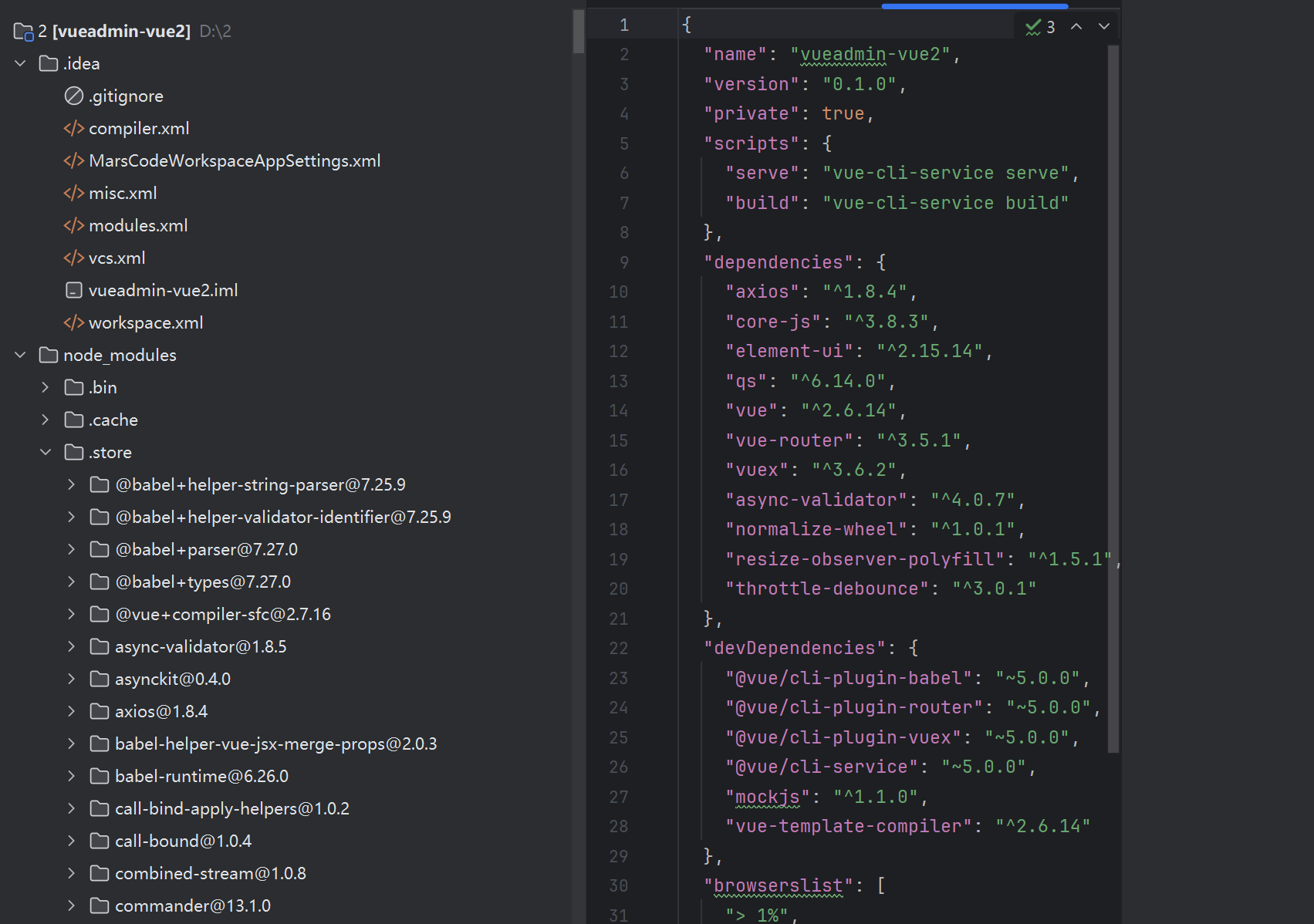Click the node_modules folder icon
The width and height of the screenshot is (1314, 924).
(x=49, y=355)
